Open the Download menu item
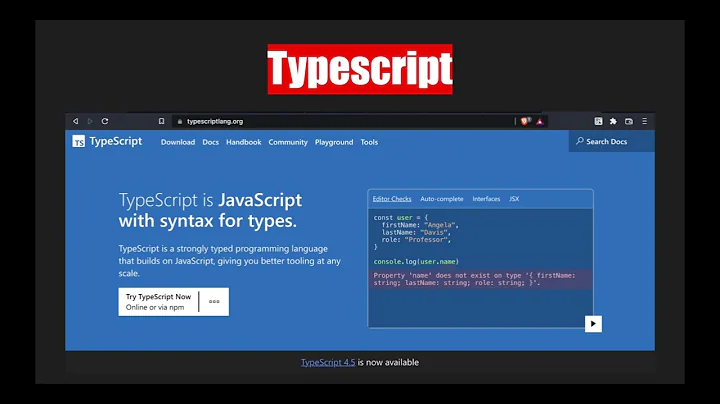720x404 pixels. pos(178,142)
